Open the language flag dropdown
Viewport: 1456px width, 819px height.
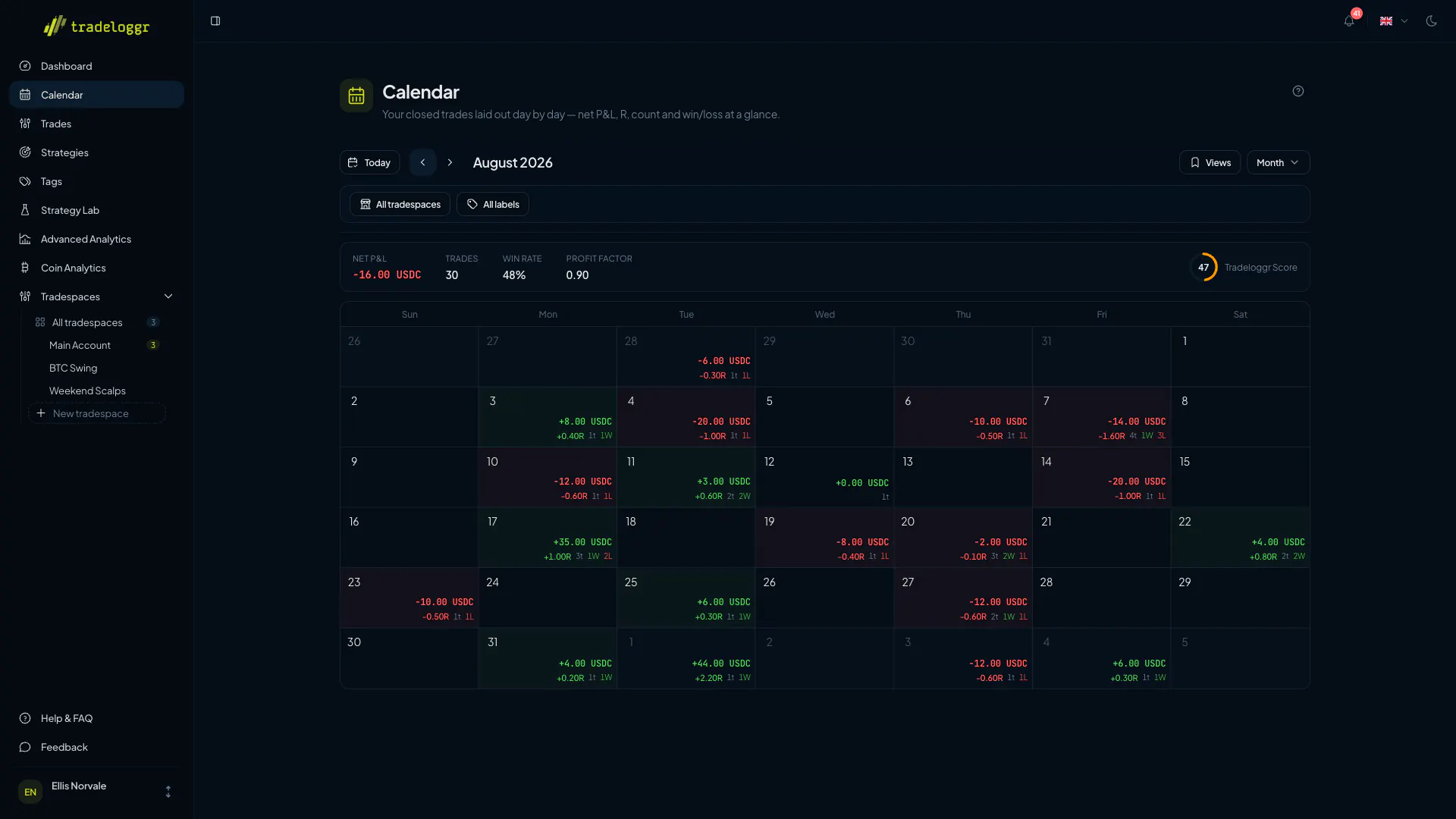1394,21
